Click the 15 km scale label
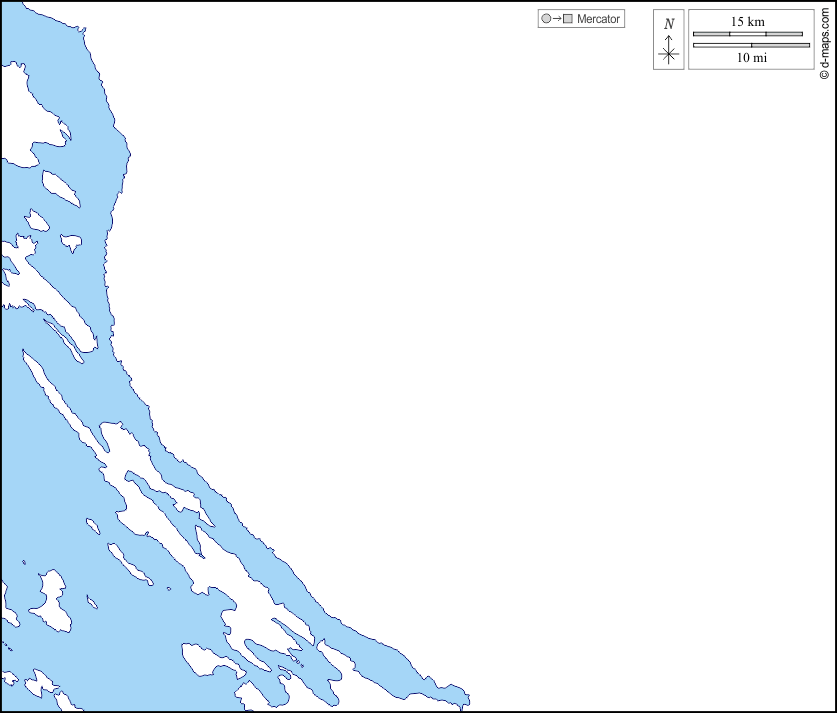The image size is (837, 713). [748, 21]
